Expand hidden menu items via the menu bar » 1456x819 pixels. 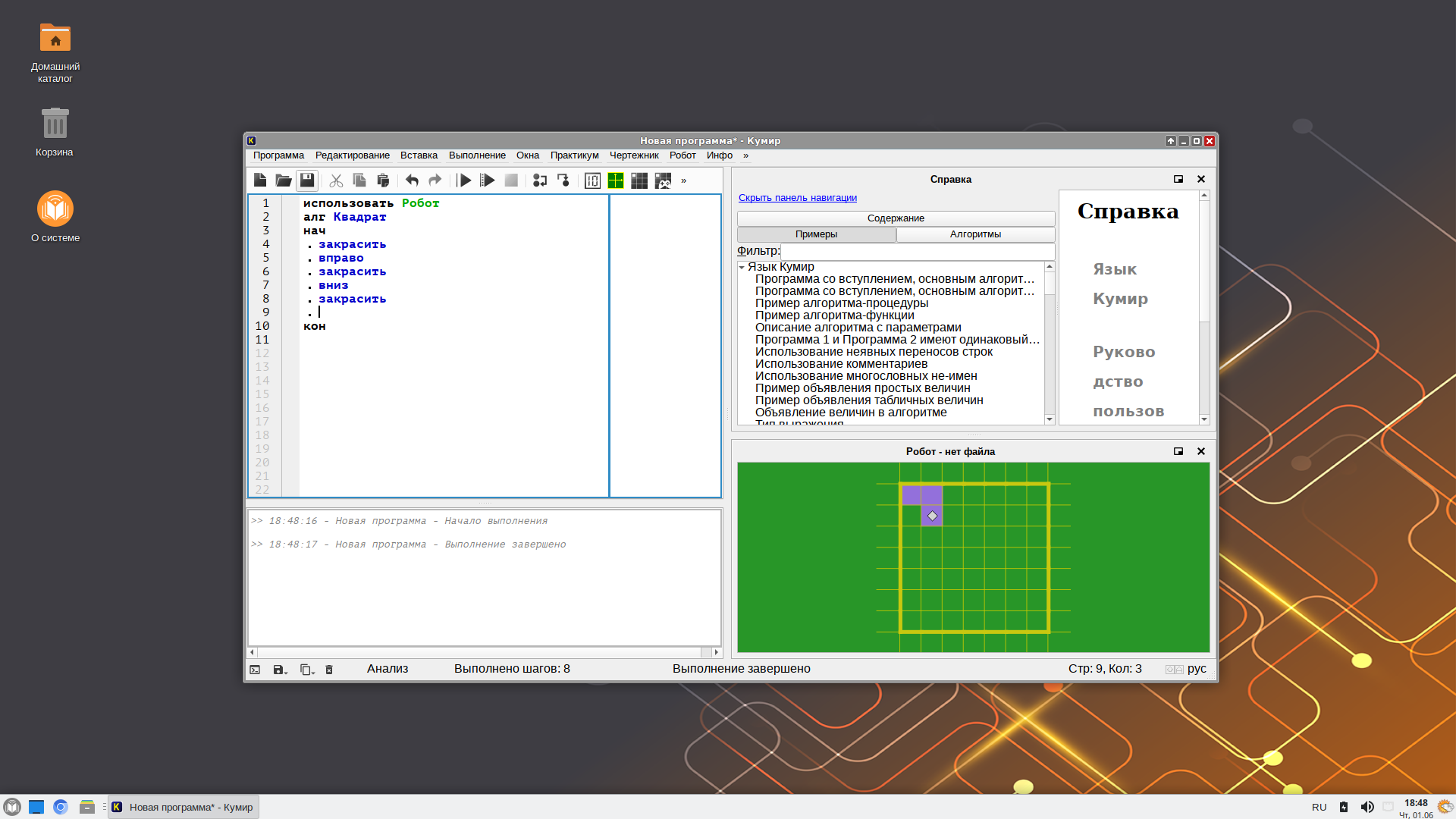pyautogui.click(x=745, y=155)
